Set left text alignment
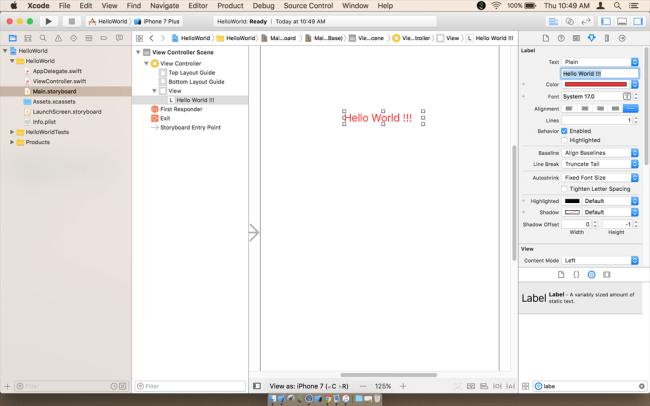 point(569,109)
